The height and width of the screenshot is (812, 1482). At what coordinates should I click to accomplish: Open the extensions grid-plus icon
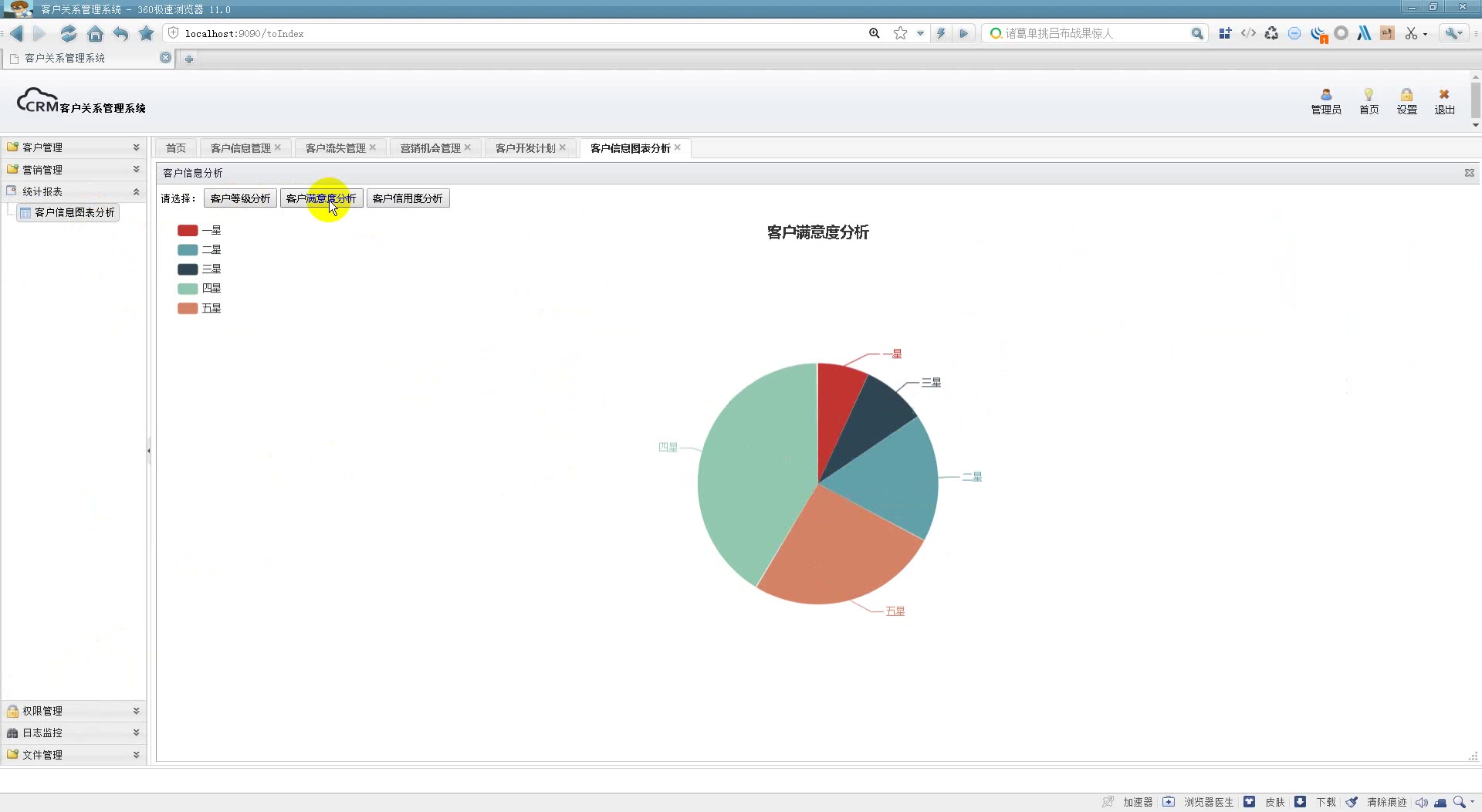[1225, 33]
